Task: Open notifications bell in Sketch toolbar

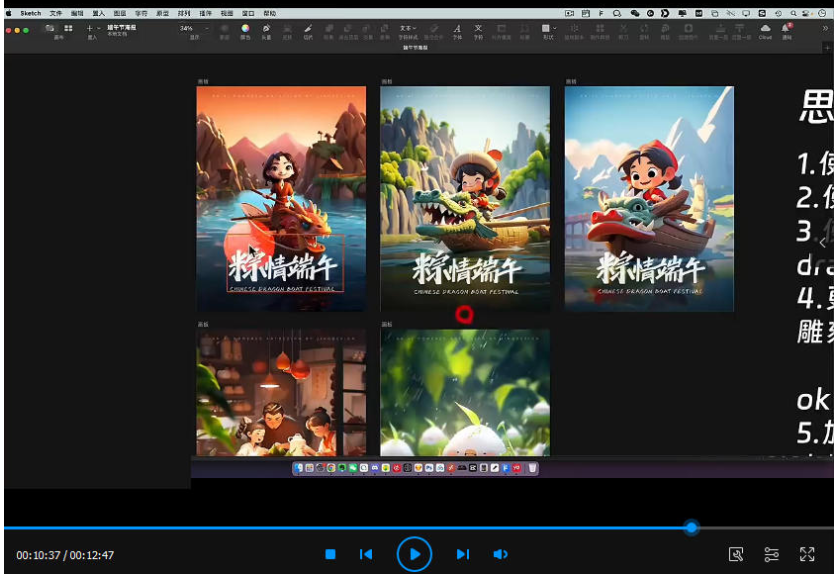Action: point(787,29)
